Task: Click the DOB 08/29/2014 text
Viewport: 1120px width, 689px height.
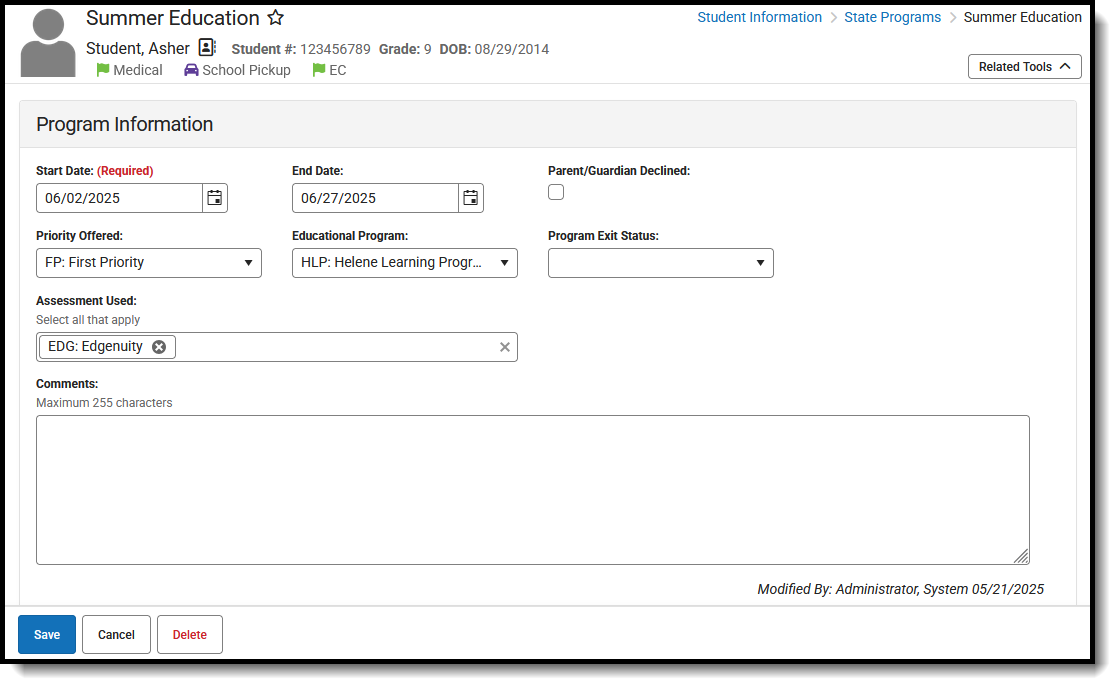Action: 494,49
